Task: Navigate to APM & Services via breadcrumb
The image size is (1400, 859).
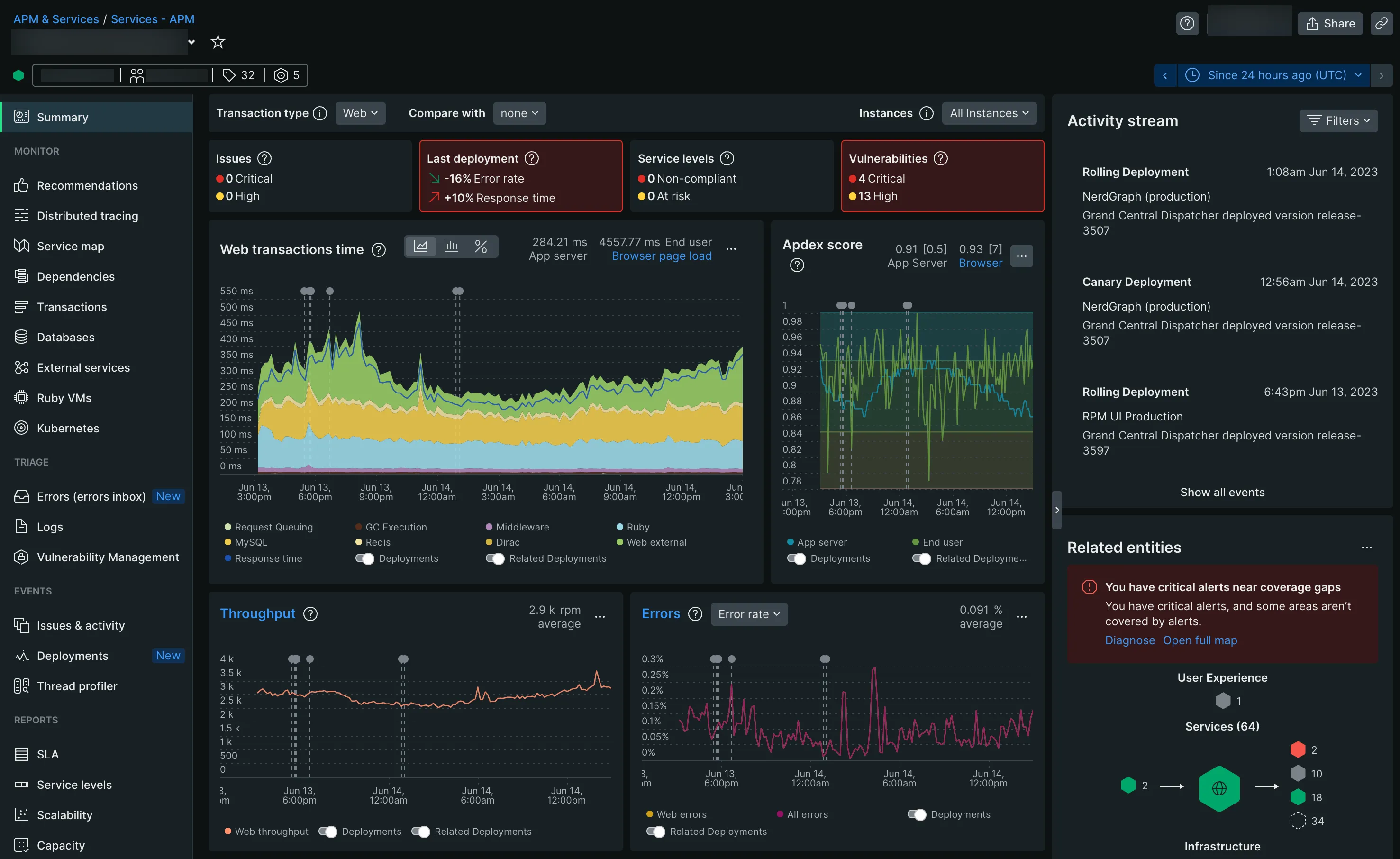Action: pyautogui.click(x=55, y=19)
